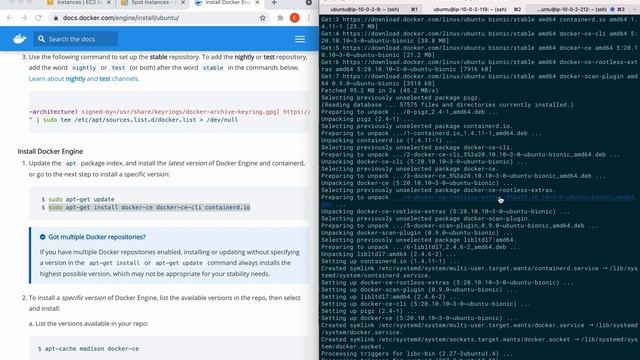Close the Install Docker Engine tab
The width and height of the screenshot is (640, 360).
pyautogui.click(x=257, y=3)
